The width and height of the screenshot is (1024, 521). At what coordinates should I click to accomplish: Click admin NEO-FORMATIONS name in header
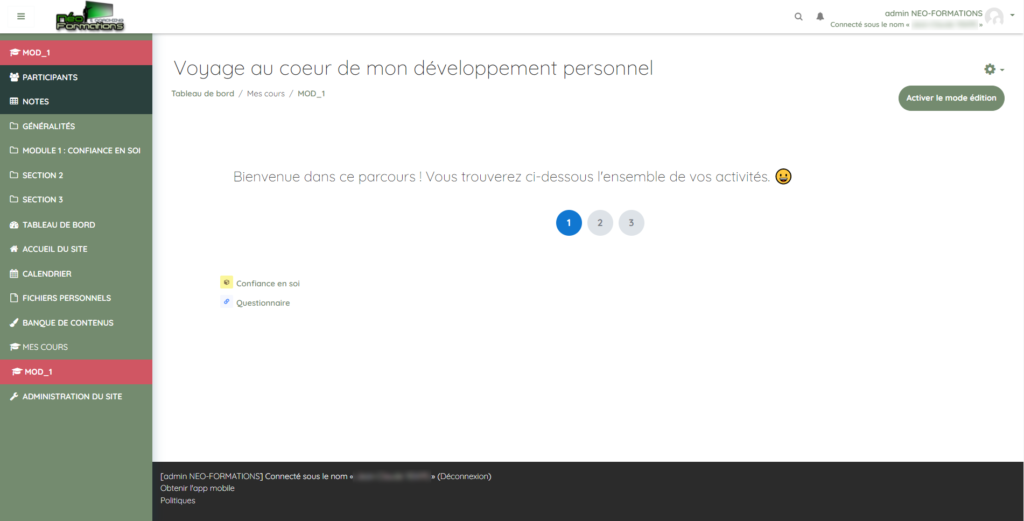coord(933,13)
